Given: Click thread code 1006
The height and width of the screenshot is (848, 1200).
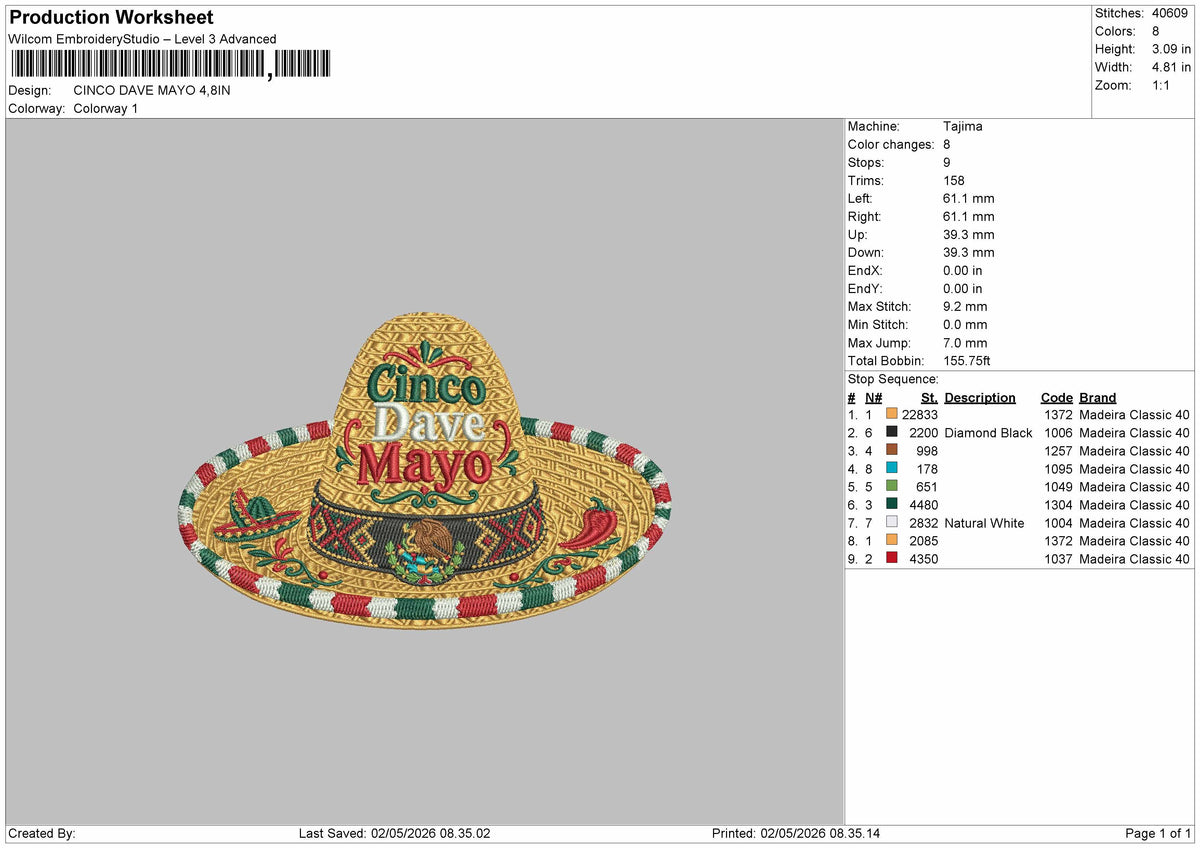Looking at the screenshot, I should click(x=1058, y=432).
